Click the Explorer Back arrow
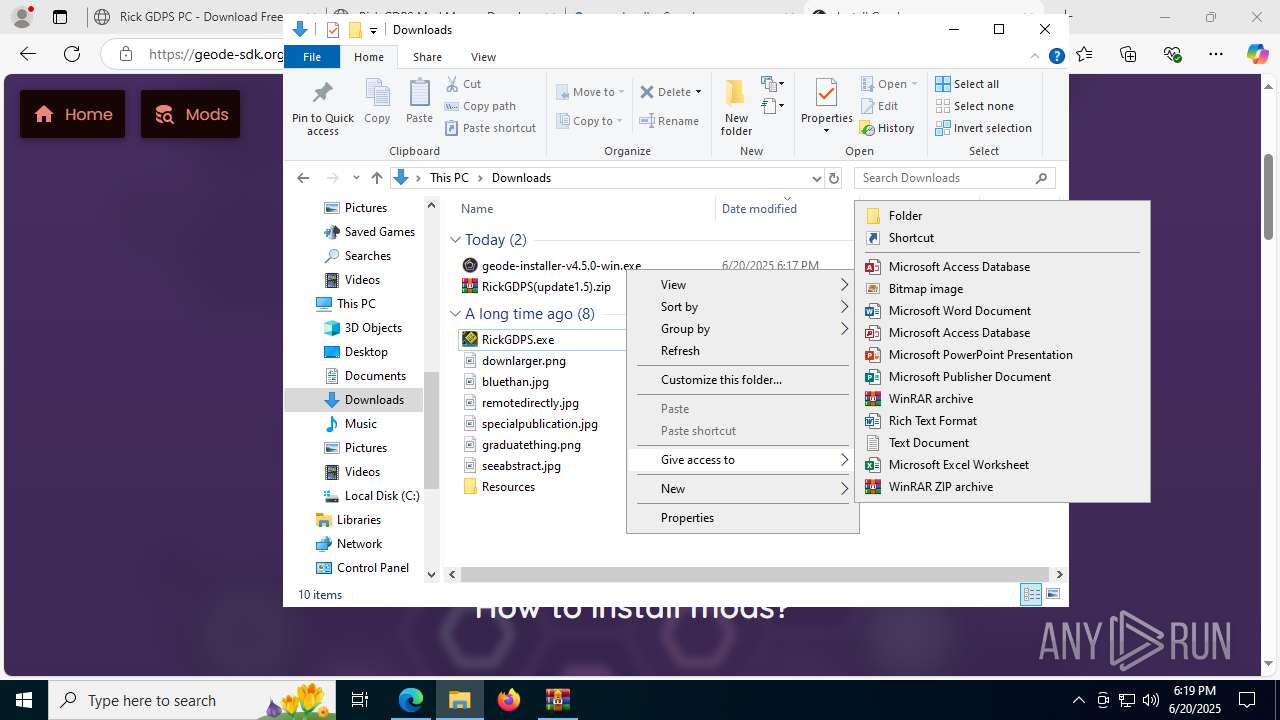 [303, 178]
